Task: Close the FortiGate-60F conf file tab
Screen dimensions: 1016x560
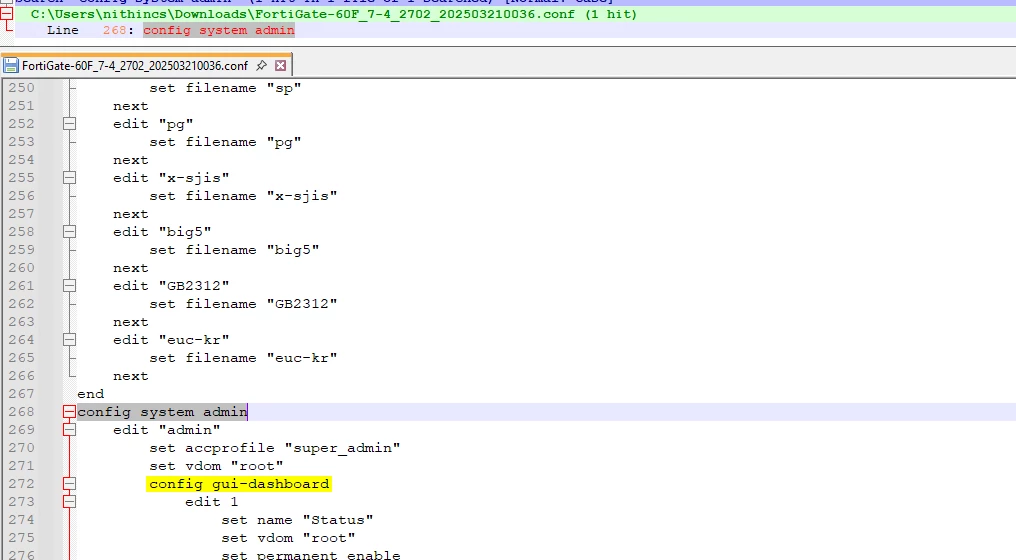Action: click(x=281, y=66)
